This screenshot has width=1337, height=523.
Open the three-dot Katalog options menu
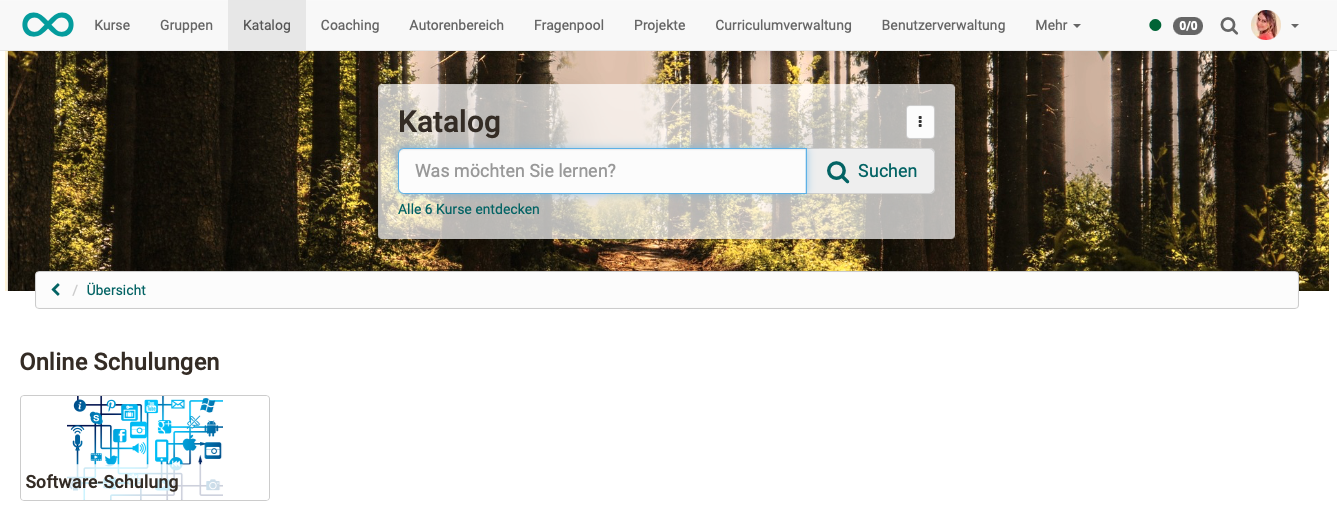tap(920, 122)
